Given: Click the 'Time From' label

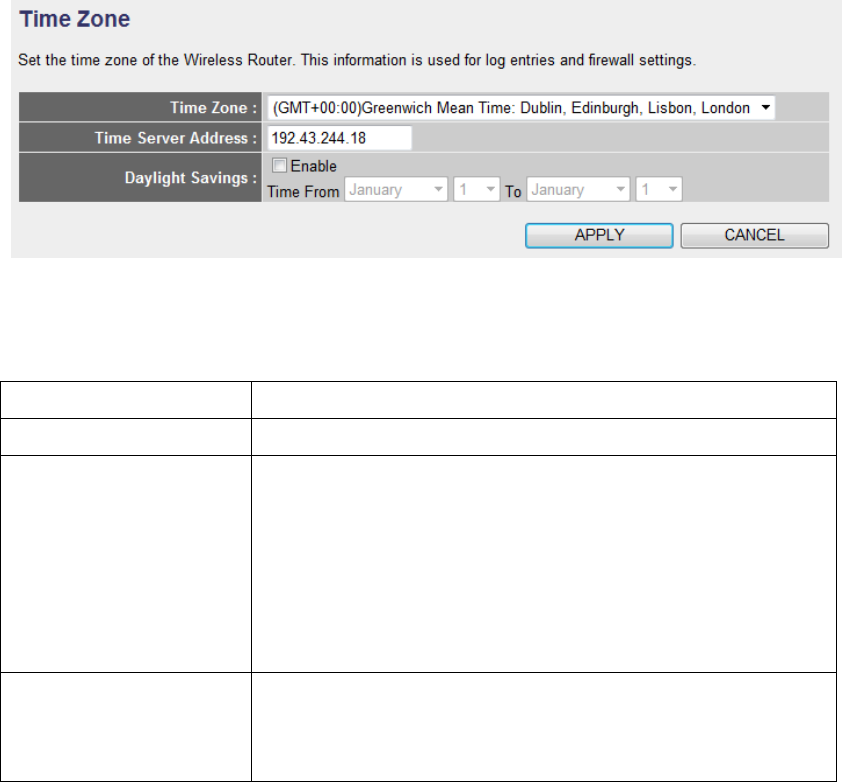Looking at the screenshot, I should 303,192.
